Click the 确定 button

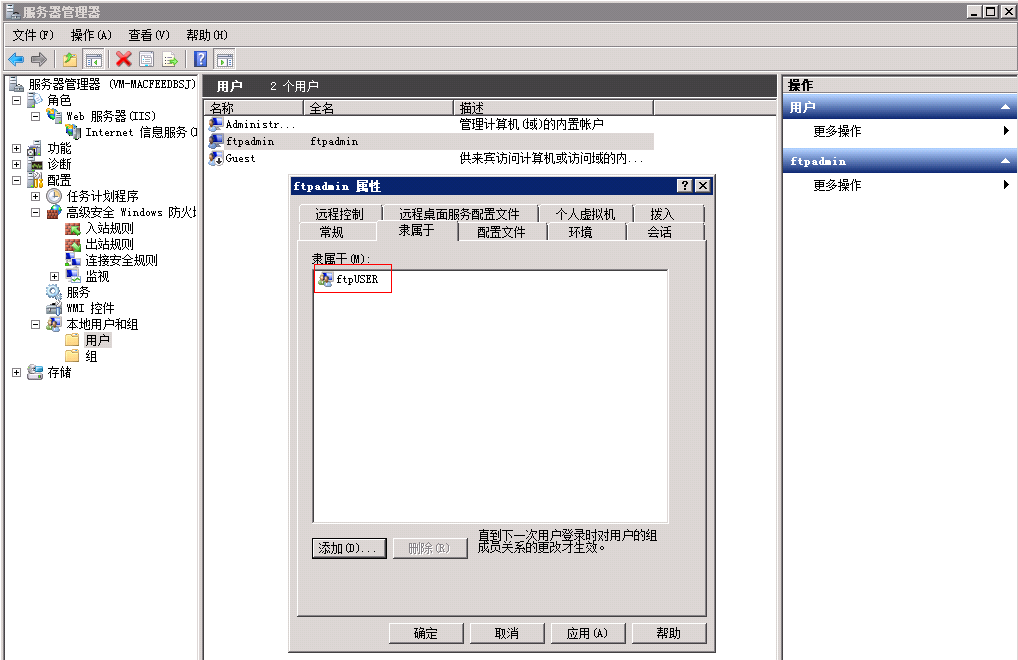[426, 633]
